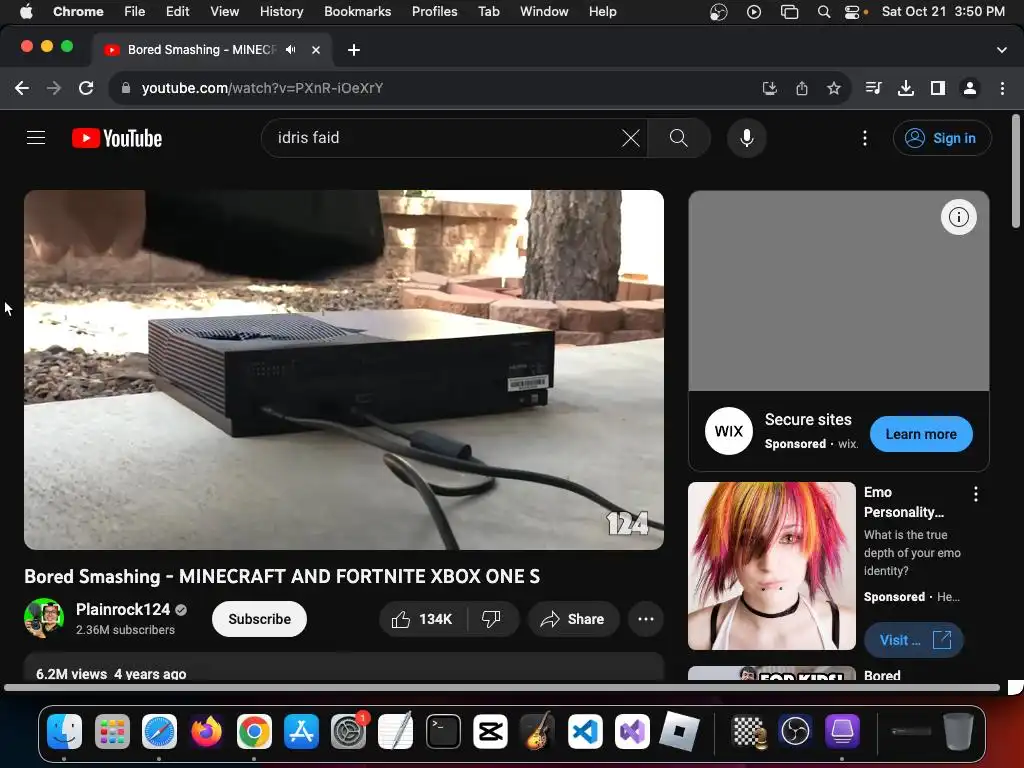Open Terminal from the Dock

(443, 731)
